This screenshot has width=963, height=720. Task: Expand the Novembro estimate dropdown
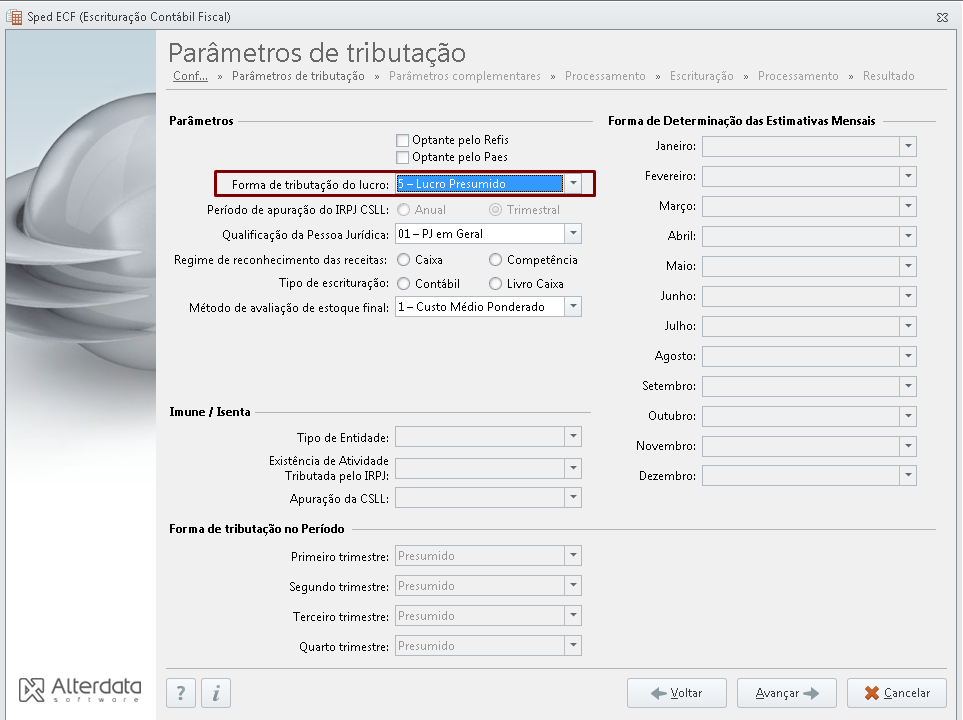coord(908,446)
